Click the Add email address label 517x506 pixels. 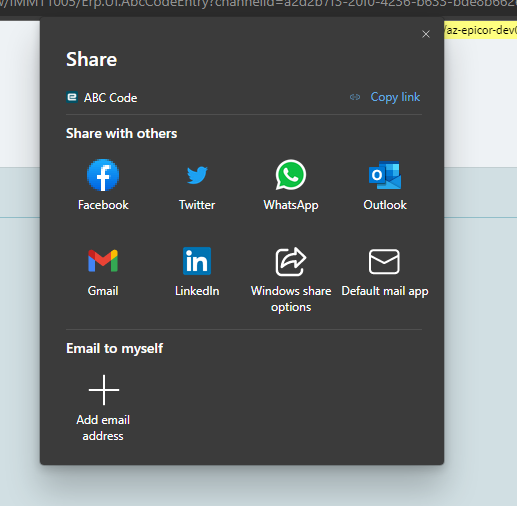point(103,428)
